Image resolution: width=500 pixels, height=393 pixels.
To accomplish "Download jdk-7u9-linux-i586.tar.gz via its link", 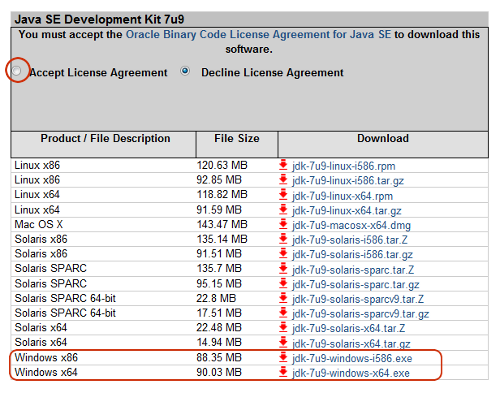I will [x=348, y=181].
